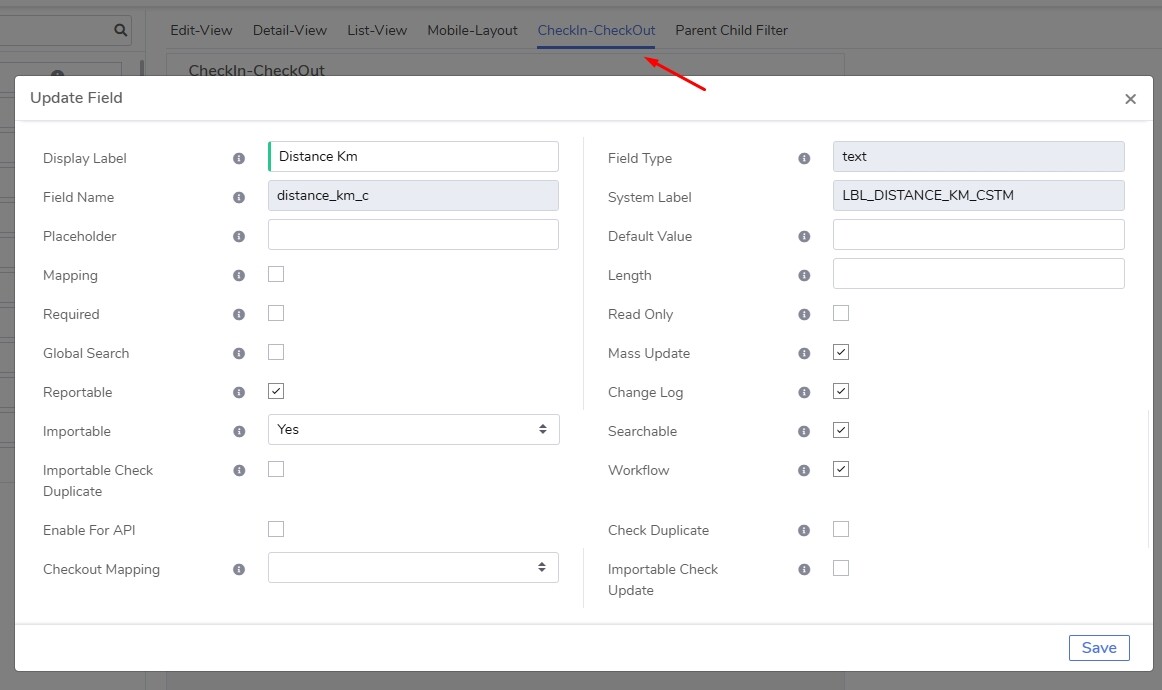Click into the Placeholder text field
This screenshot has height=690, width=1162.
[x=414, y=234]
